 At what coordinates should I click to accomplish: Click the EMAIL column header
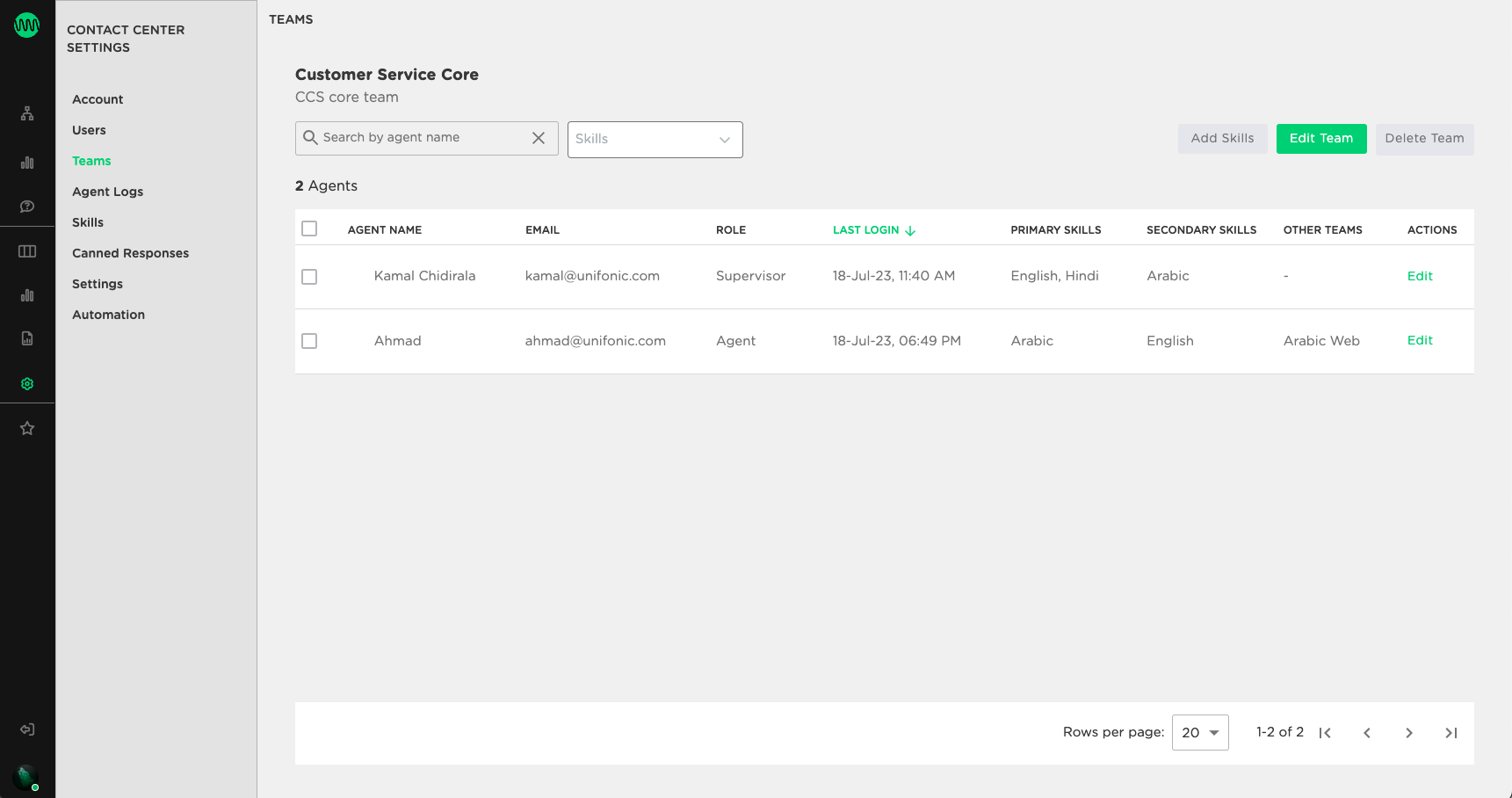coord(542,230)
